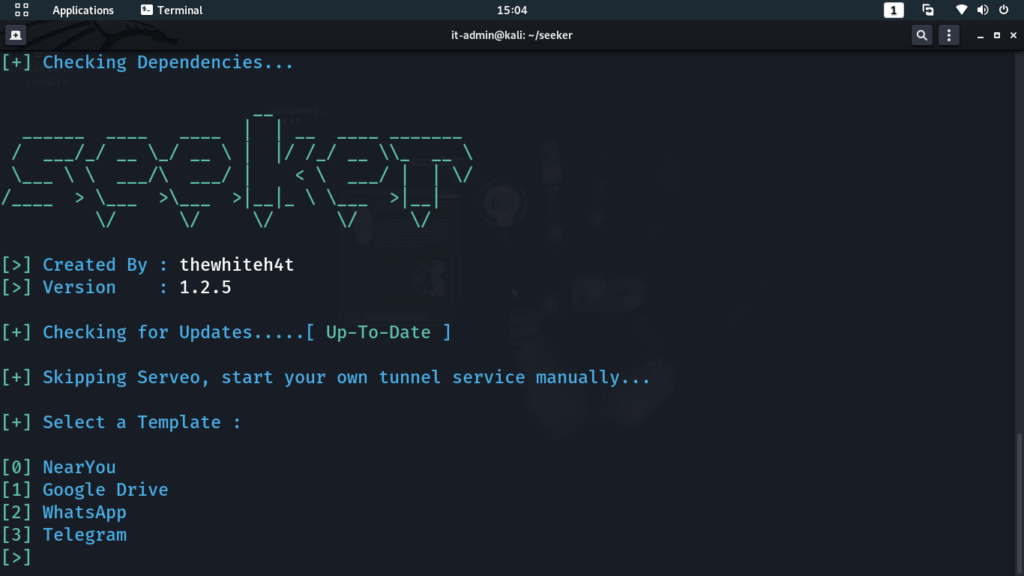
Task: Click the volume speaker icon
Action: coord(982,10)
